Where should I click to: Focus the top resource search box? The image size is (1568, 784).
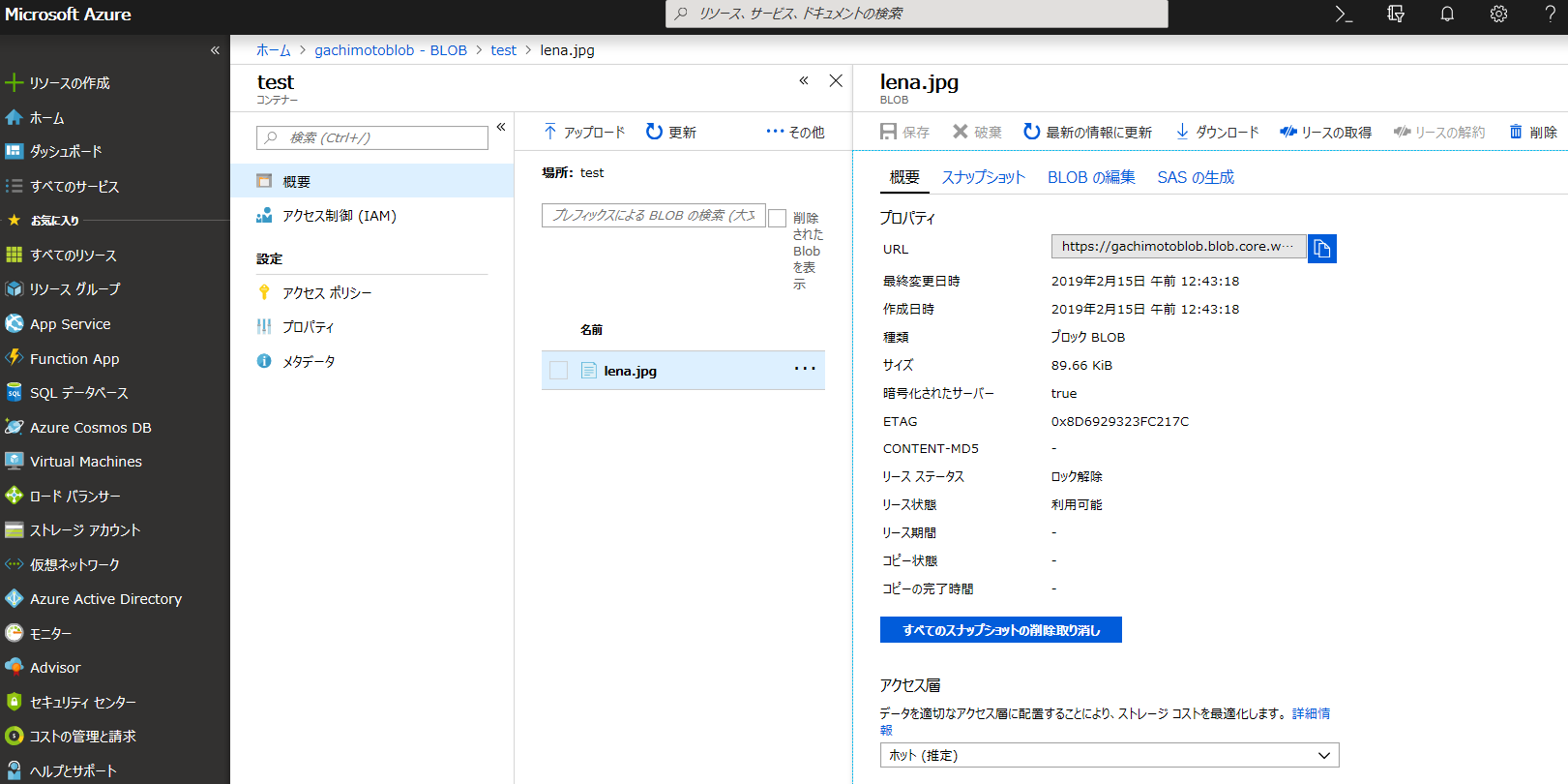pyautogui.click(x=917, y=14)
